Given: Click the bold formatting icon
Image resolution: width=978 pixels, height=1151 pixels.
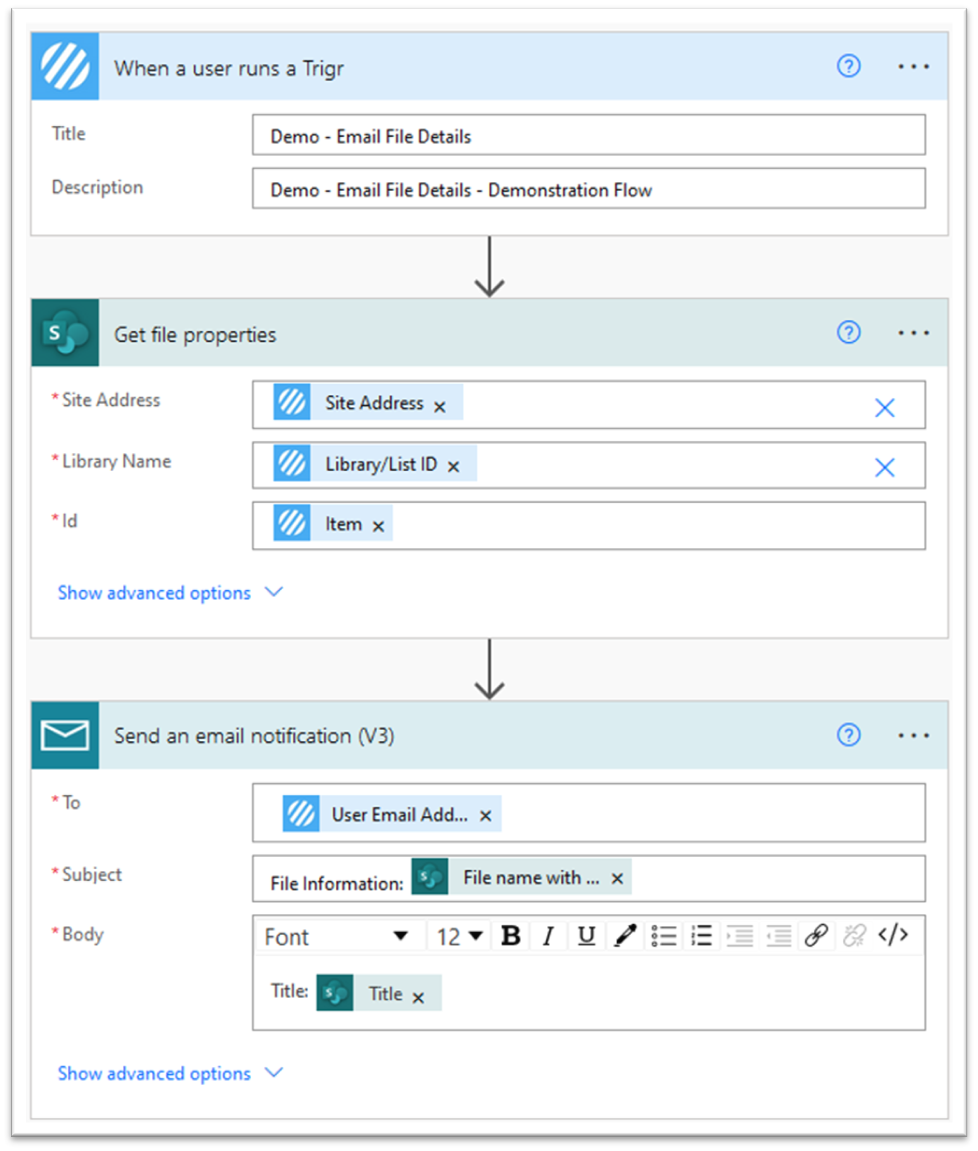Looking at the screenshot, I should pos(511,936).
